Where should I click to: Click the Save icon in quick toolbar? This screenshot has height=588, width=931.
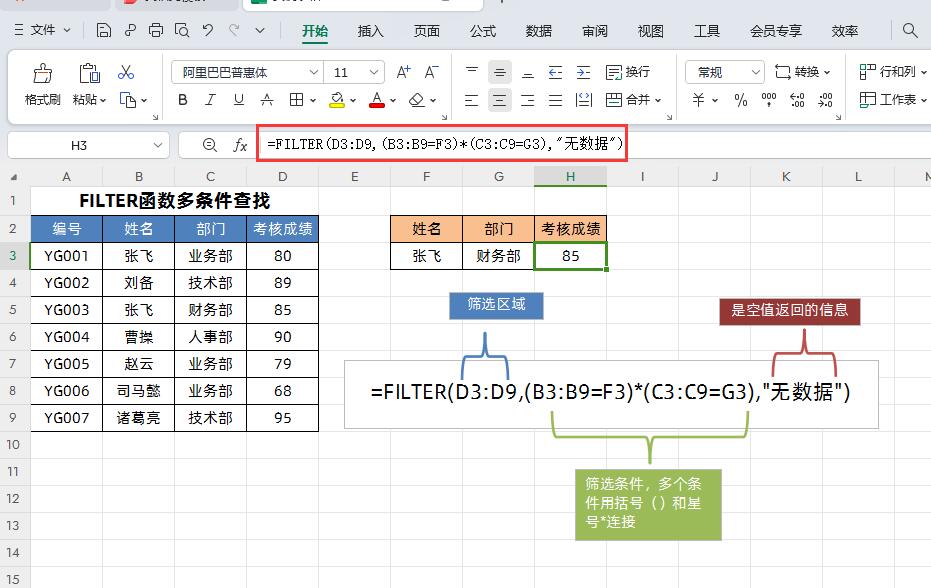(x=104, y=31)
